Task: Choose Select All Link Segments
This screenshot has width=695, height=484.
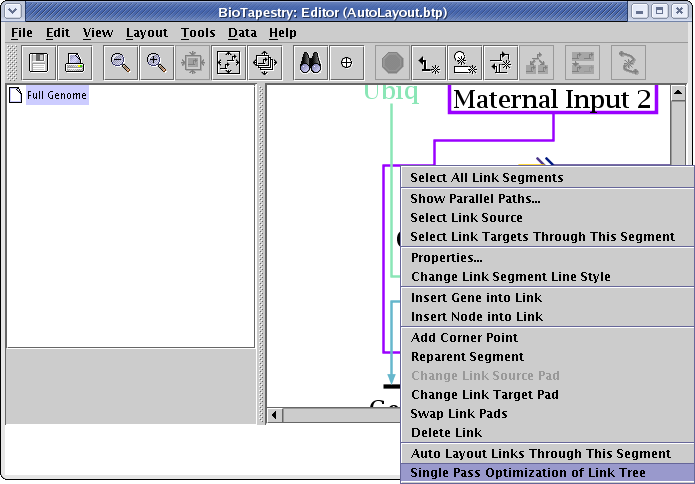Action: pyautogui.click(x=486, y=178)
